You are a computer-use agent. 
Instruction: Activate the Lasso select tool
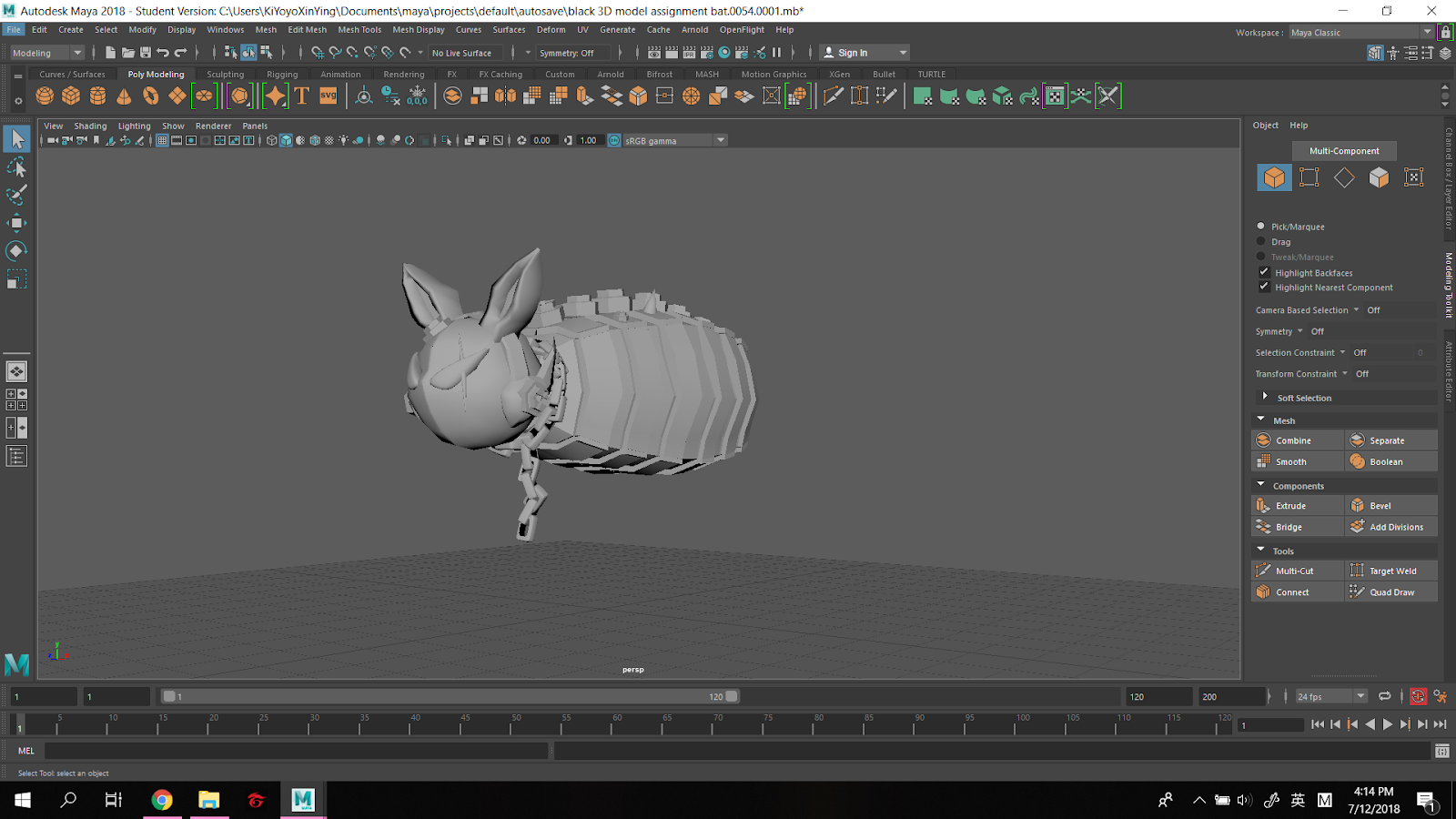[x=16, y=167]
